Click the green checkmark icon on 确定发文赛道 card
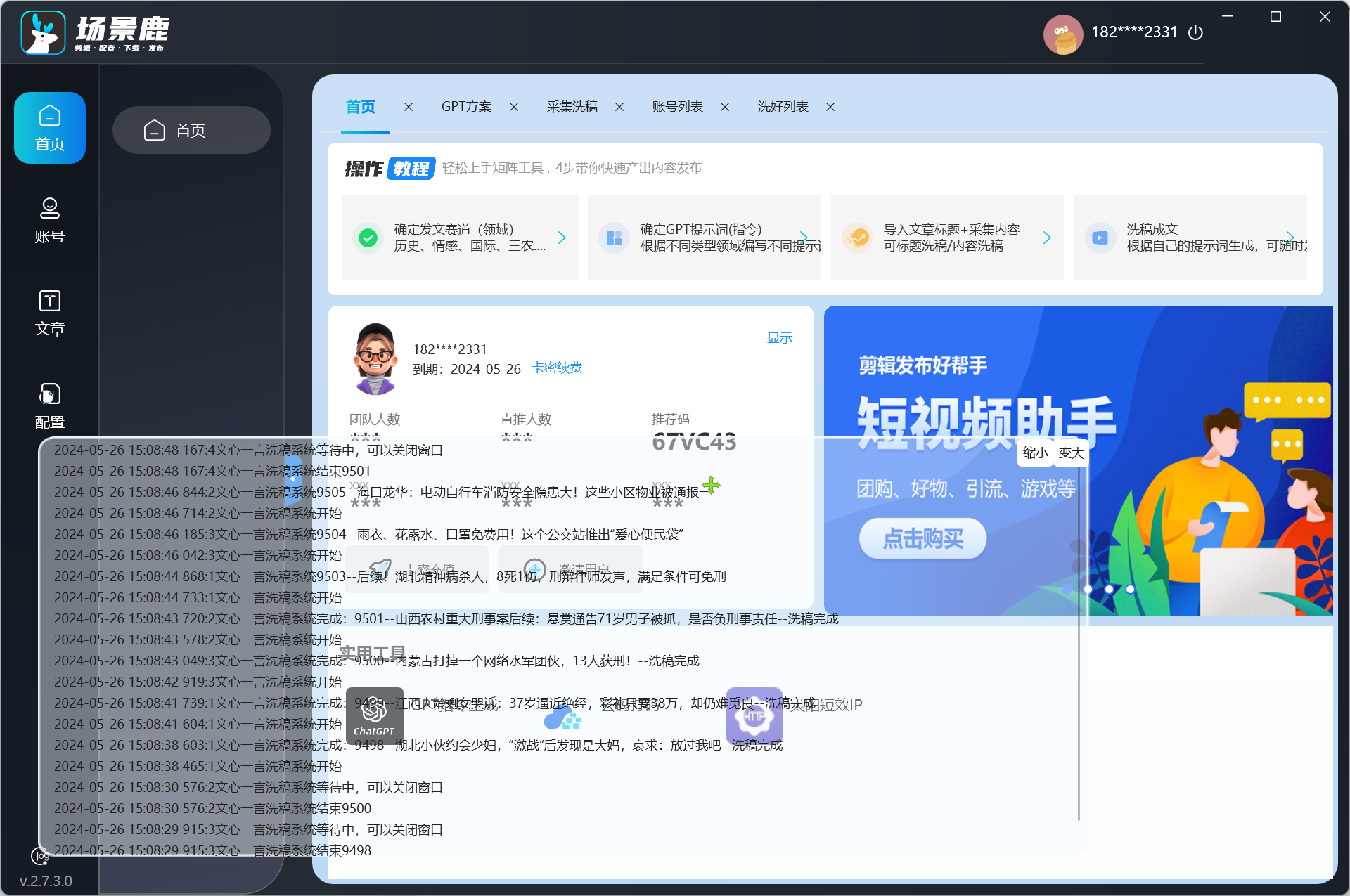The image size is (1350, 896). tap(368, 238)
